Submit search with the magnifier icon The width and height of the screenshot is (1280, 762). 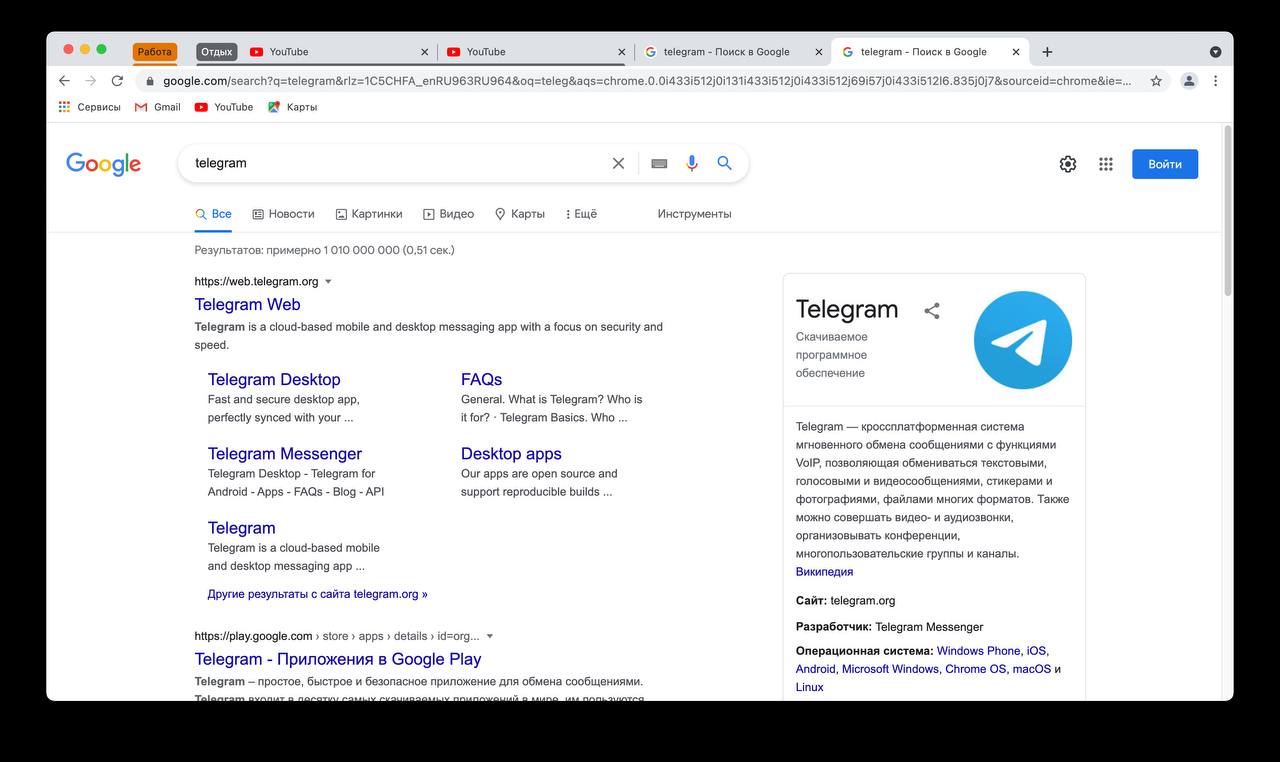(x=725, y=163)
